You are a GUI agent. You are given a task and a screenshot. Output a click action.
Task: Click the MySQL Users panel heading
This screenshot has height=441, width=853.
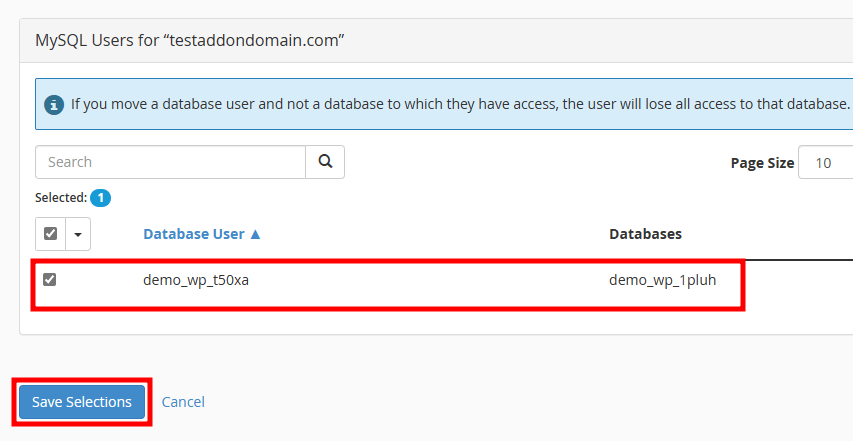pos(190,40)
